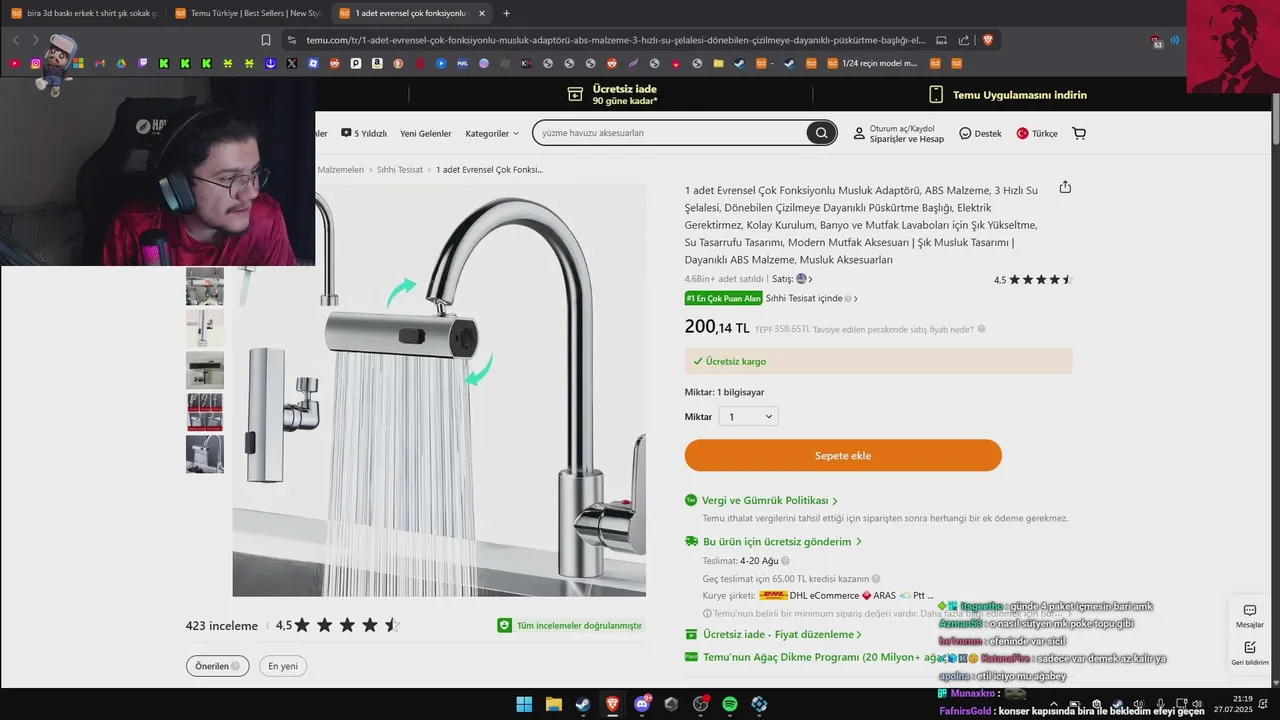Open the Miktar quantity dropdown

pyautogui.click(x=748, y=416)
